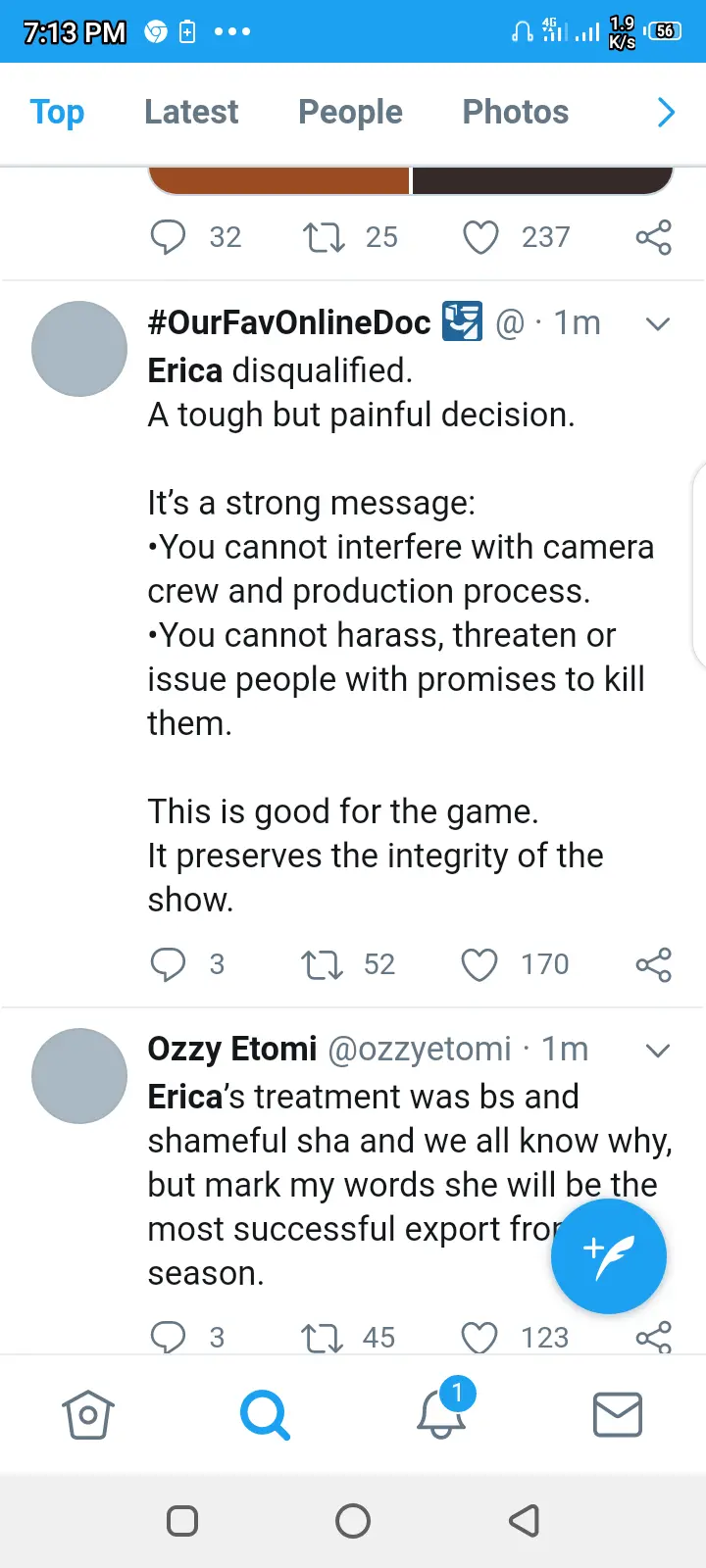Tap the Search magnifier in bottom bar
Image resolution: width=706 pixels, height=1568 pixels.
265,1414
